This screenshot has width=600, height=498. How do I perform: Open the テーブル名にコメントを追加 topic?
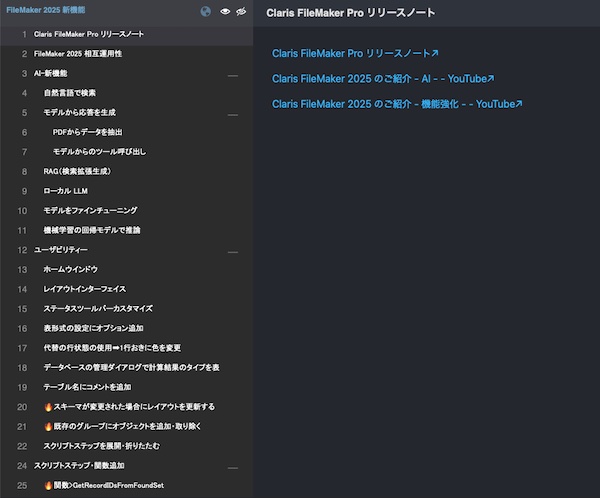87,387
